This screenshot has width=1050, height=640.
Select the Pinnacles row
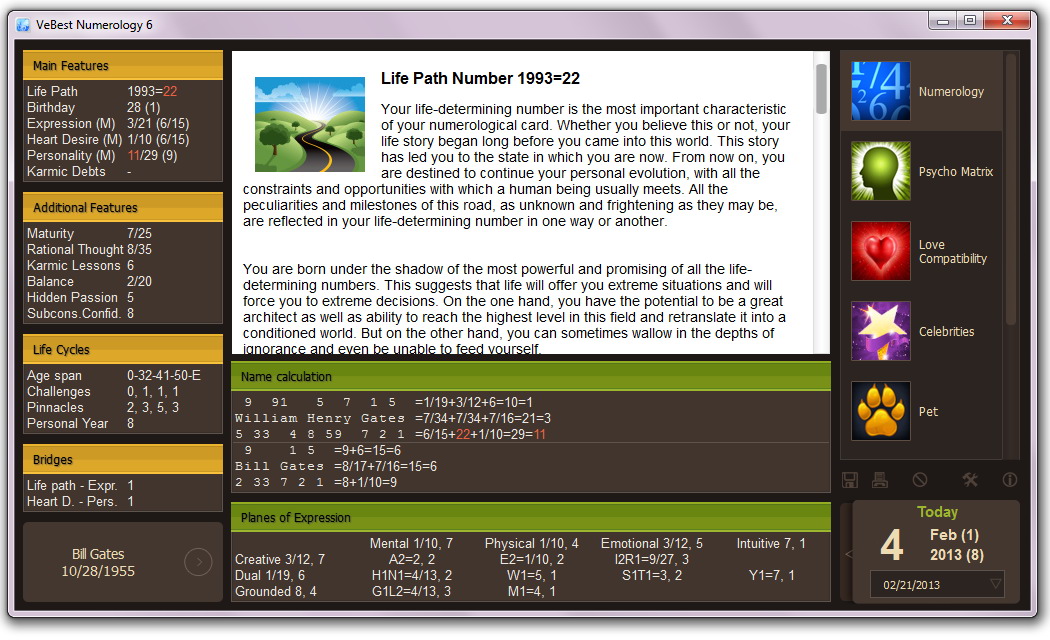point(123,407)
